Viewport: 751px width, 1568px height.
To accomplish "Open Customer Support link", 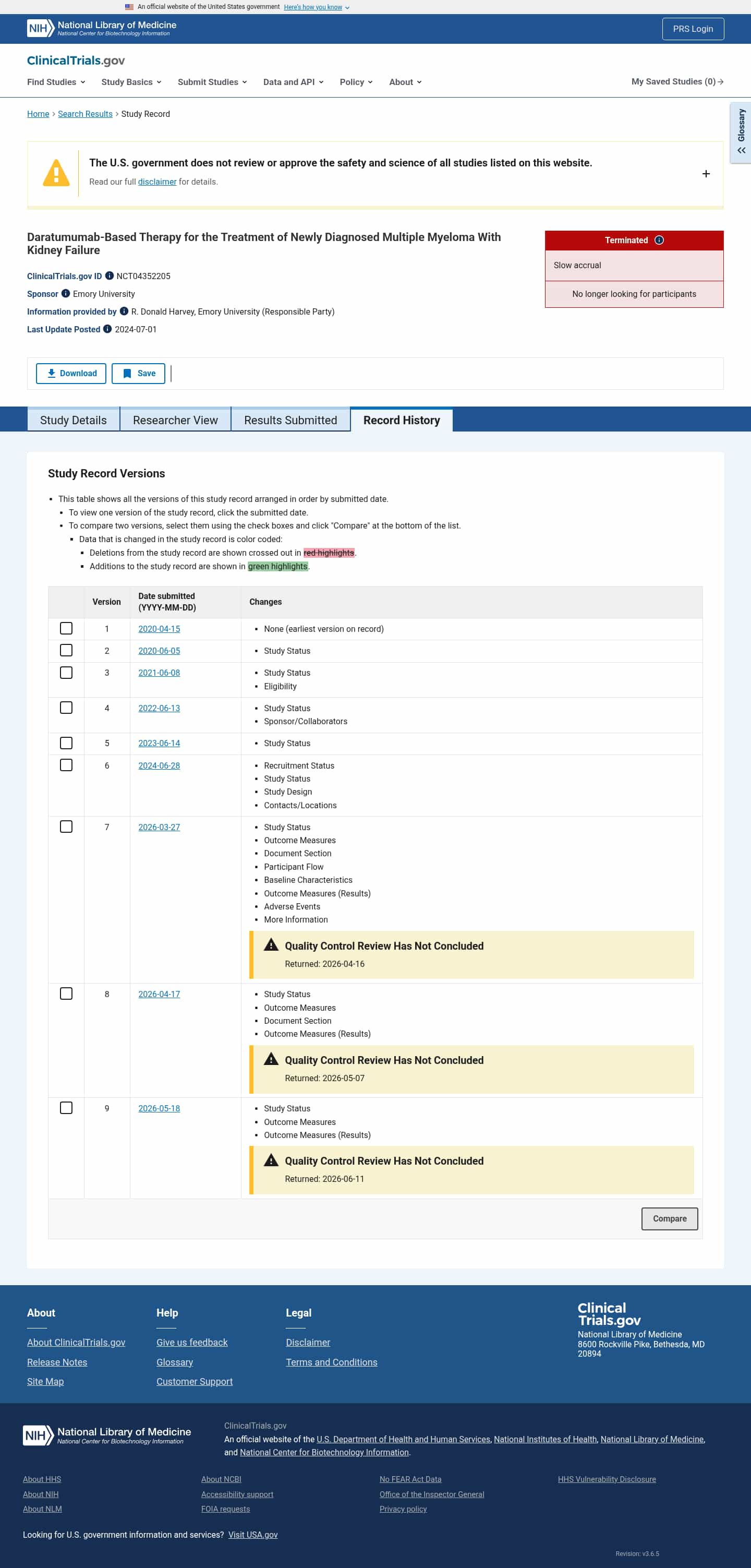I will pyautogui.click(x=194, y=1381).
